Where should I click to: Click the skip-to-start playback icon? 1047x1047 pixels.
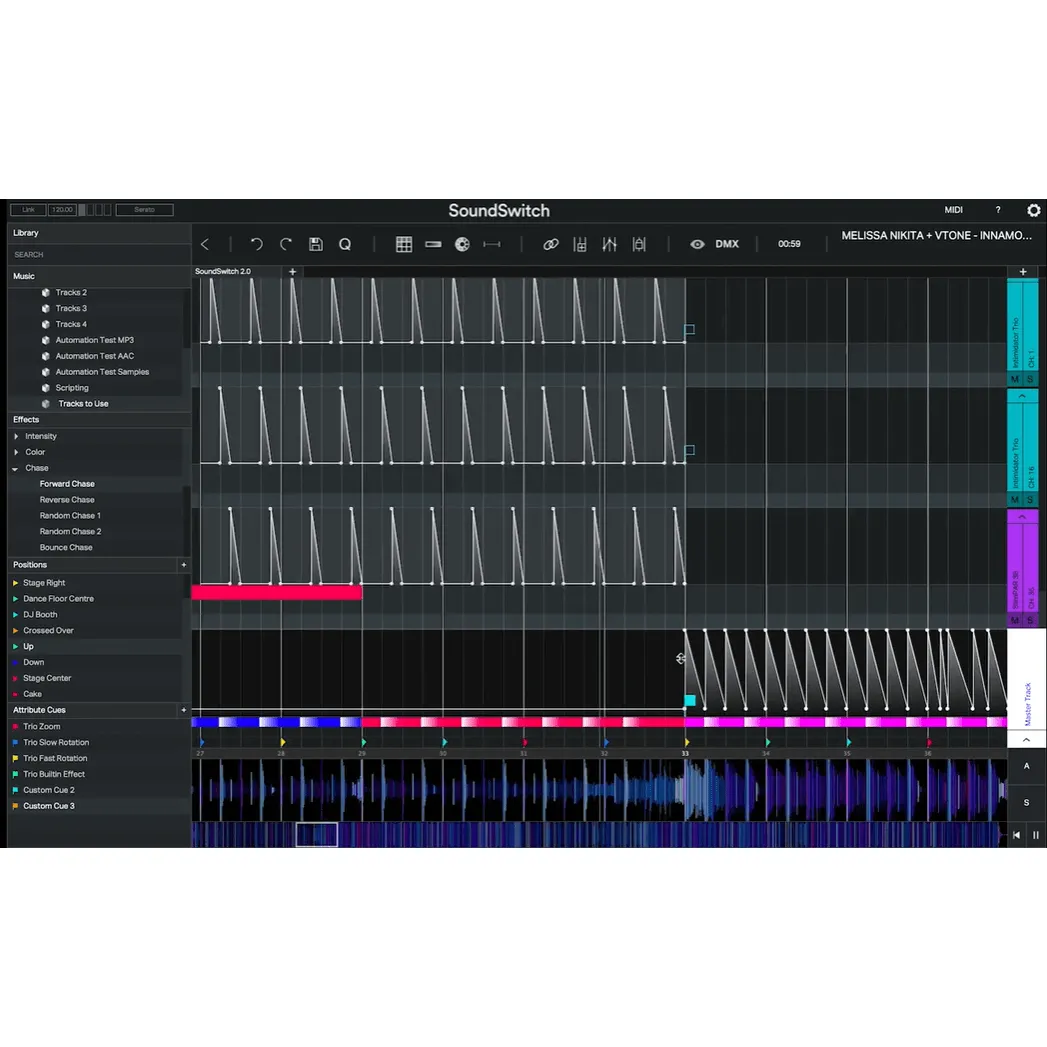1016,835
